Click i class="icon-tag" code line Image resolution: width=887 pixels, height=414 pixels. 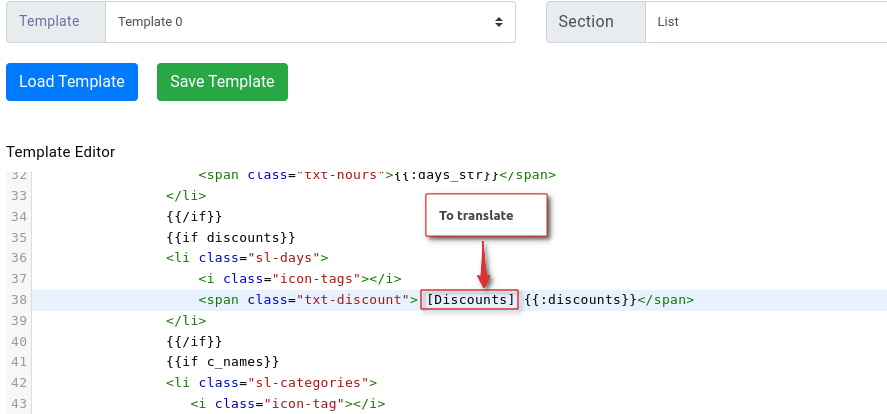(288, 404)
